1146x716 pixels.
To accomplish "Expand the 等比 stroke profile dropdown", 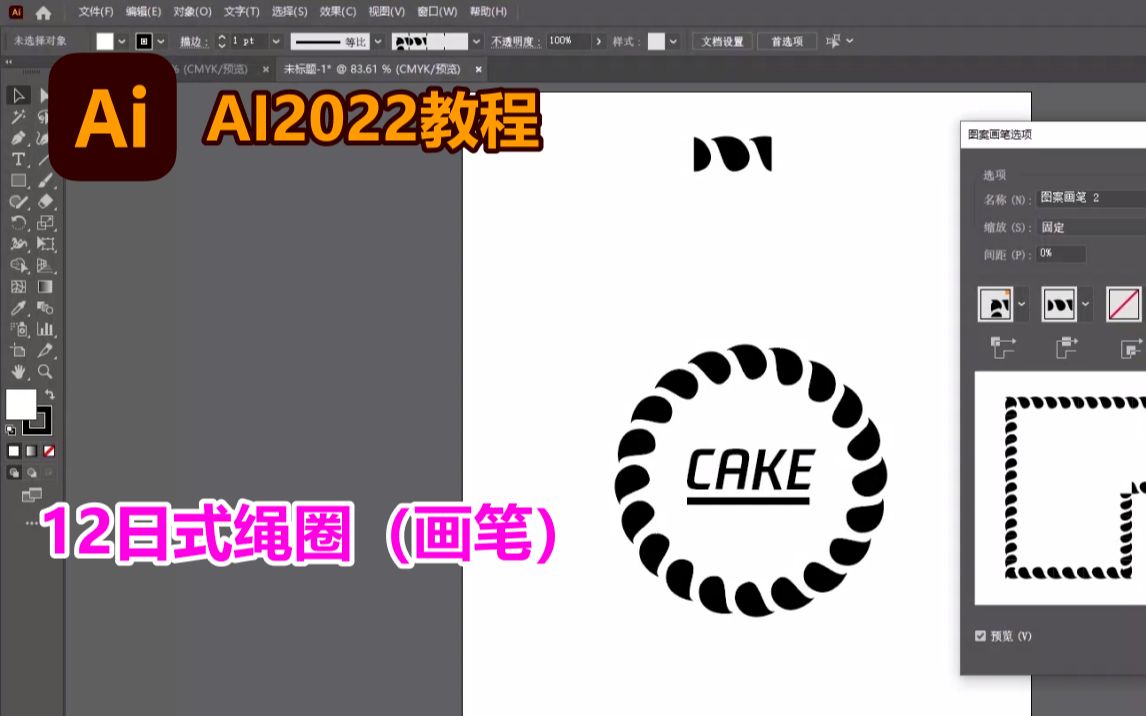I will pos(377,41).
